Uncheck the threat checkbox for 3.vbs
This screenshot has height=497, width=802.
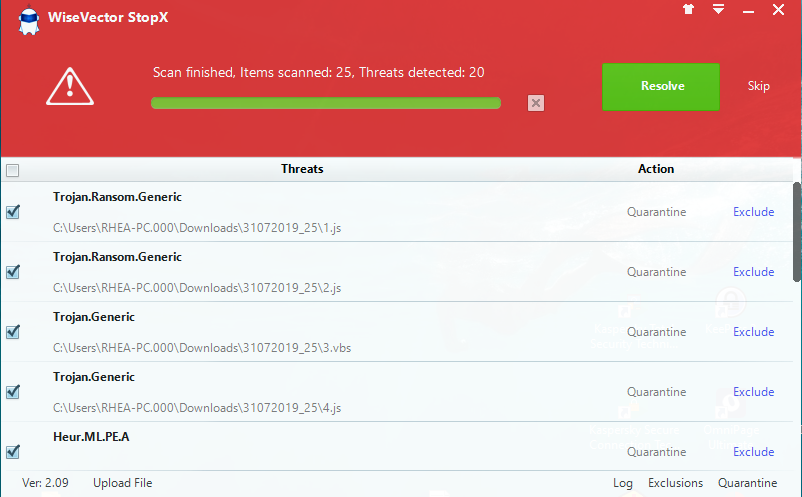[x=13, y=332]
